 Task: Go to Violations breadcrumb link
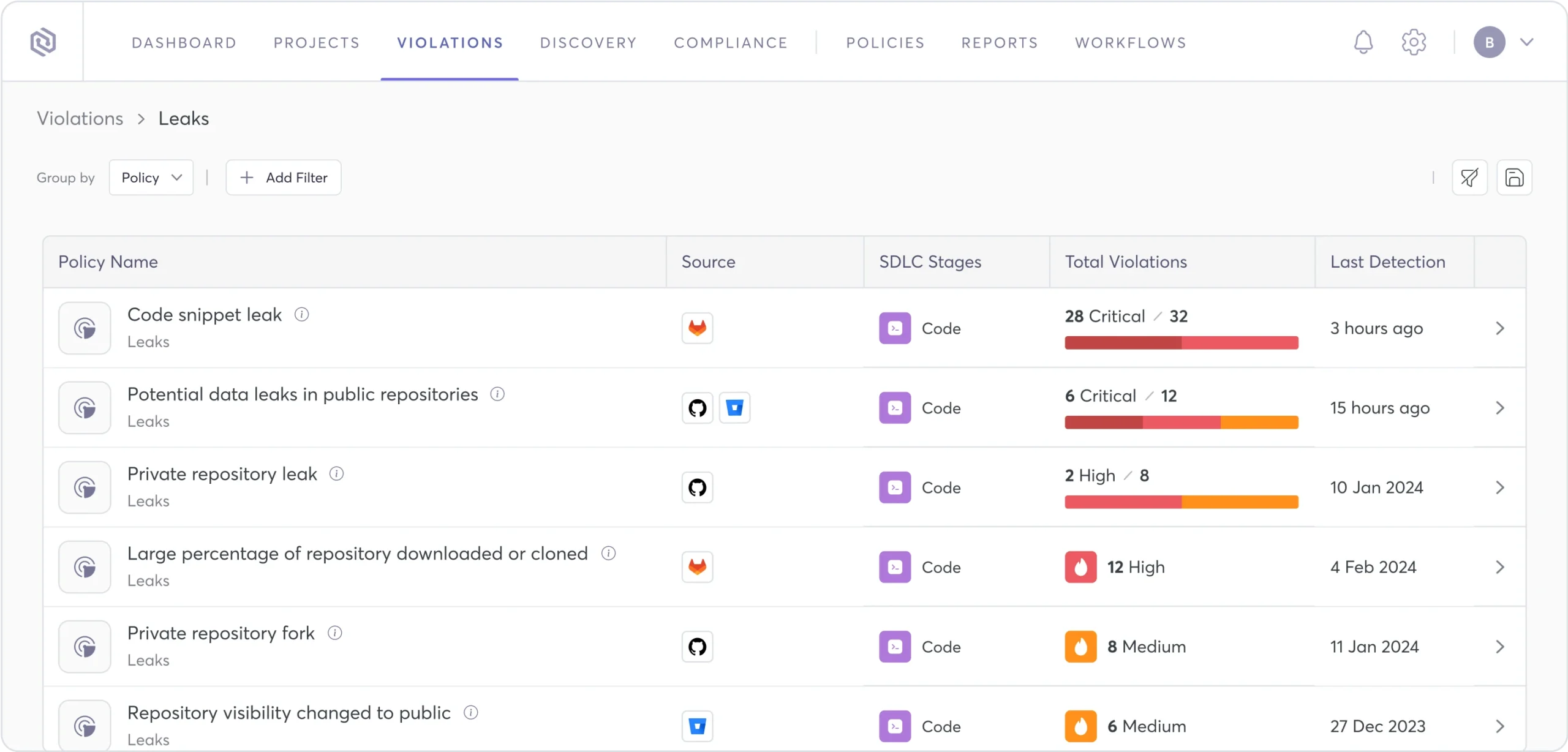click(80, 118)
